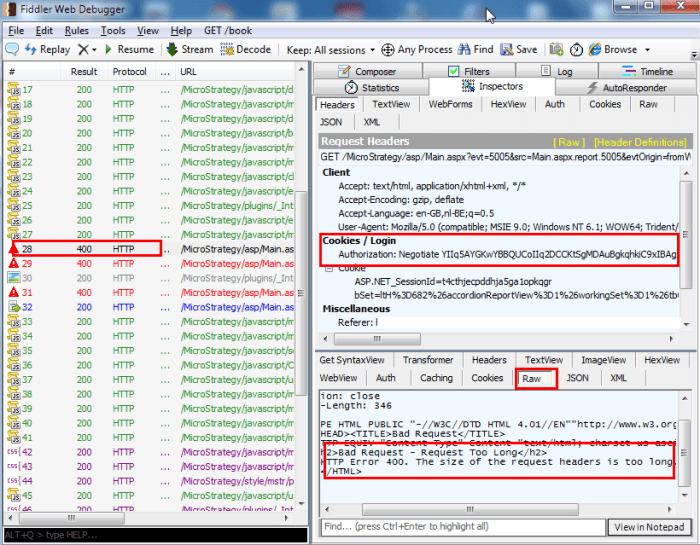Screen dimensions: 700x545
Task: Open request WebForms tab
Action: (450, 104)
